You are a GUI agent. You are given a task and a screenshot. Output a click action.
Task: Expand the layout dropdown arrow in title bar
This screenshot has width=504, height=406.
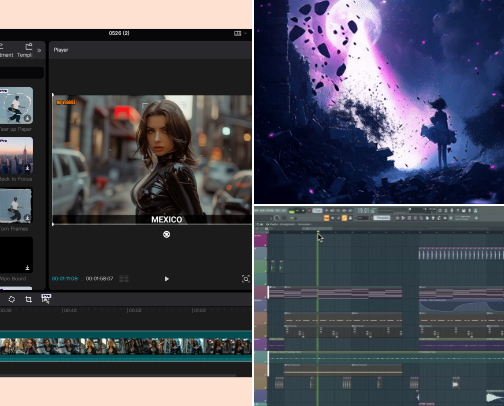246,33
